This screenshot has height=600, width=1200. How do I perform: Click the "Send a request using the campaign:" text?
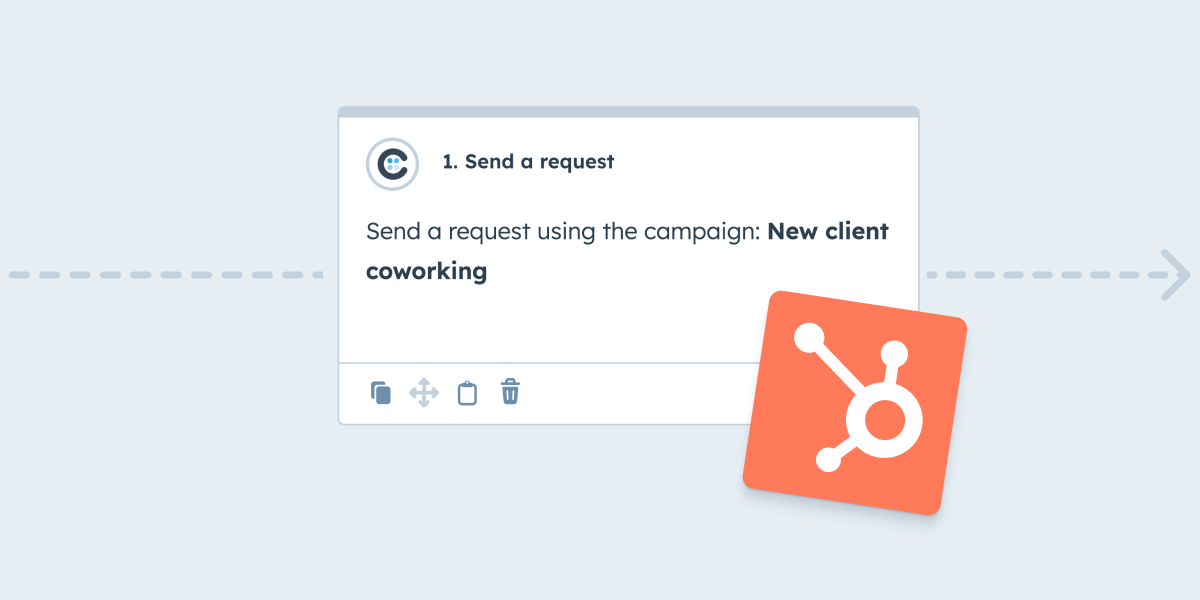pyautogui.click(x=564, y=232)
